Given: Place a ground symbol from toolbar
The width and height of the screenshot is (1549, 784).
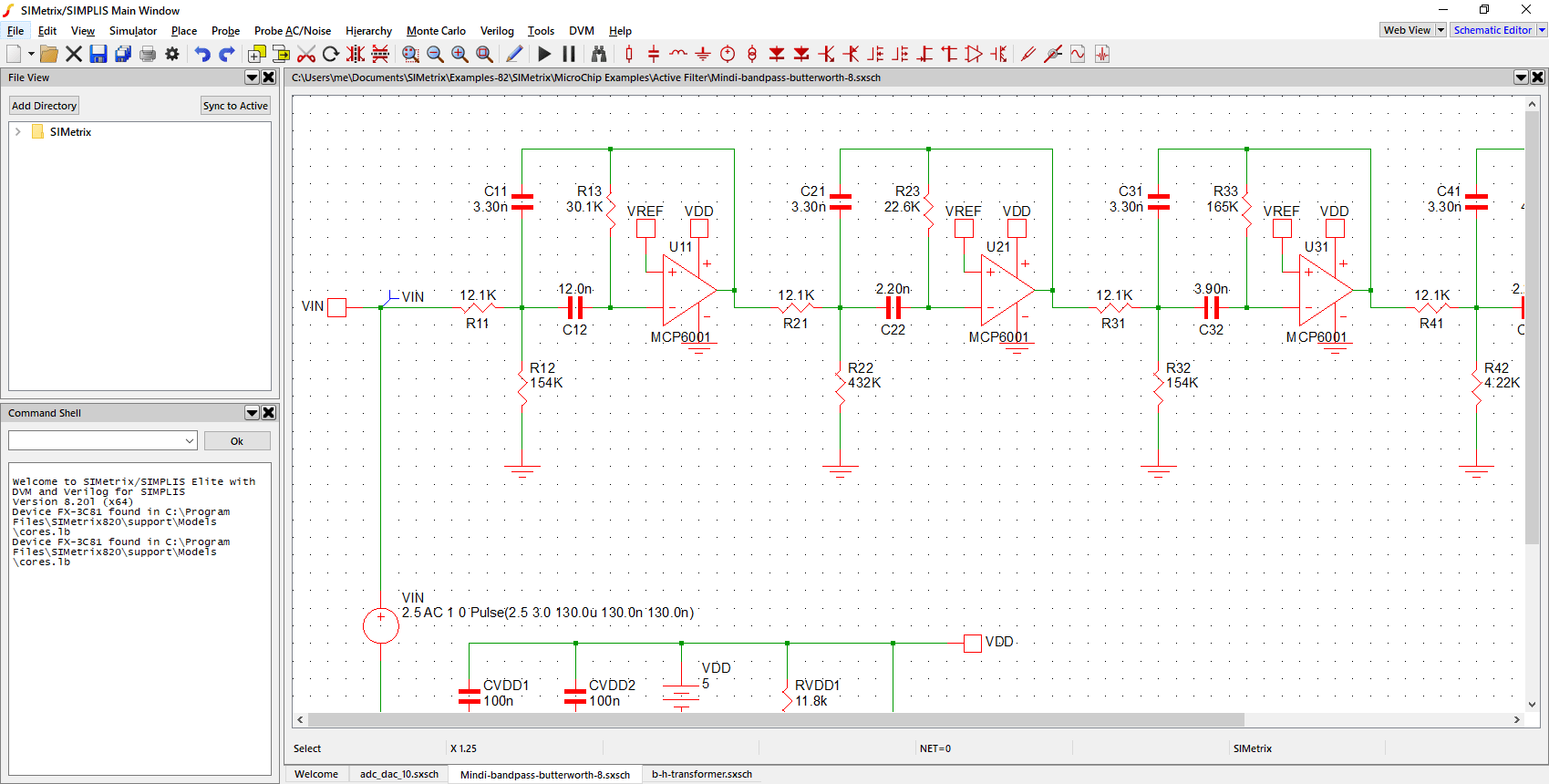Looking at the screenshot, I should [x=703, y=54].
